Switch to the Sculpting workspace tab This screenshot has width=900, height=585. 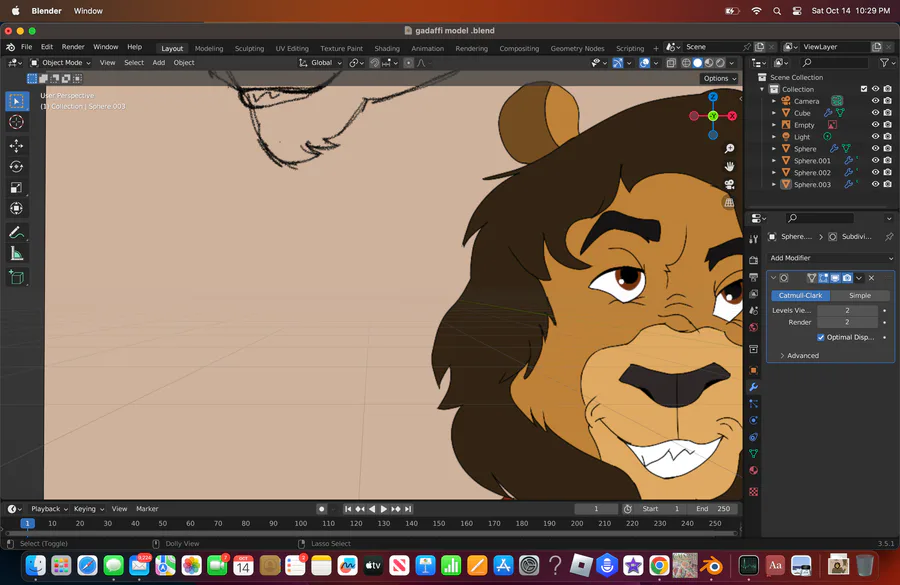click(x=249, y=48)
